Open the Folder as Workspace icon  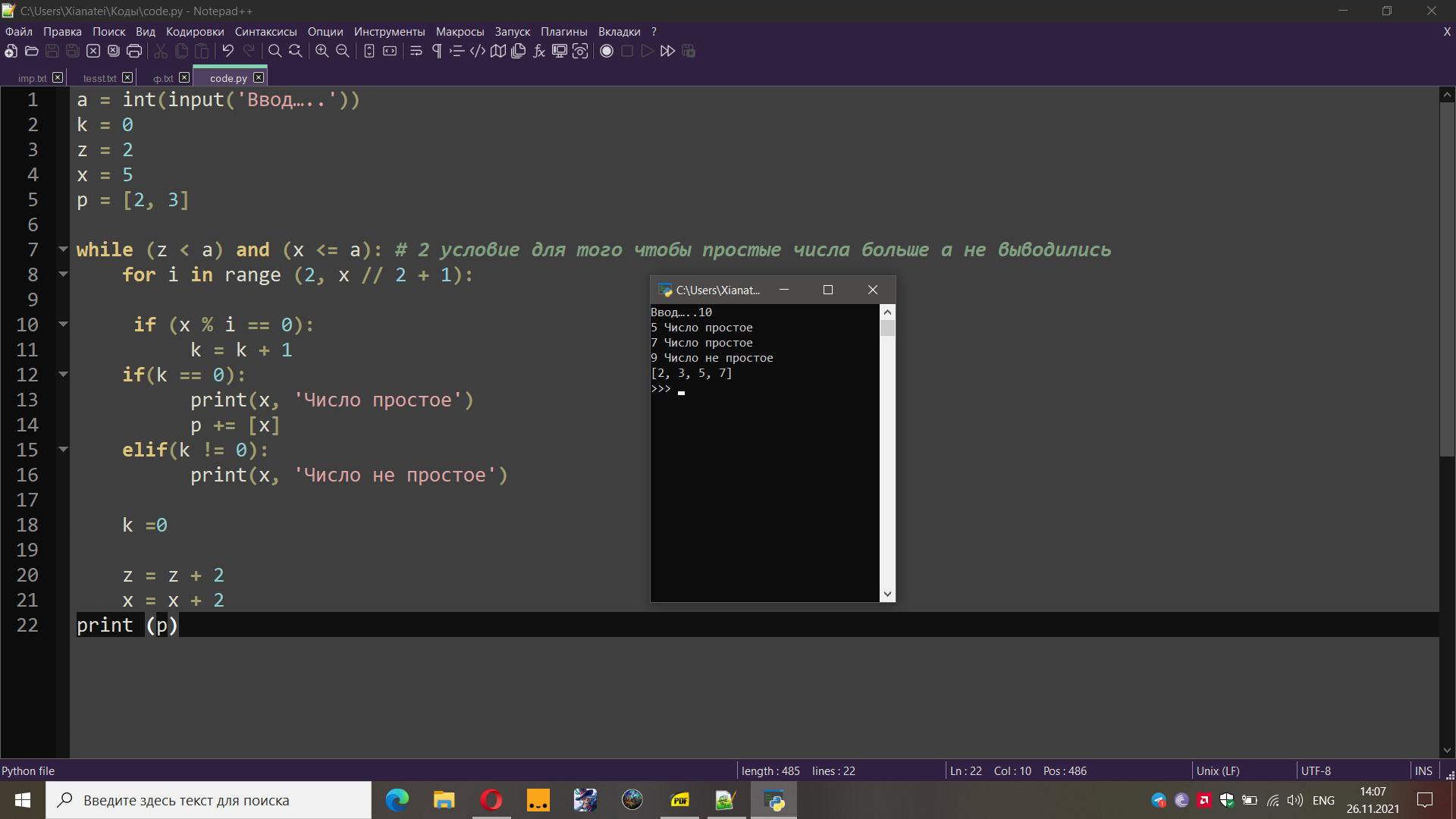(559, 51)
